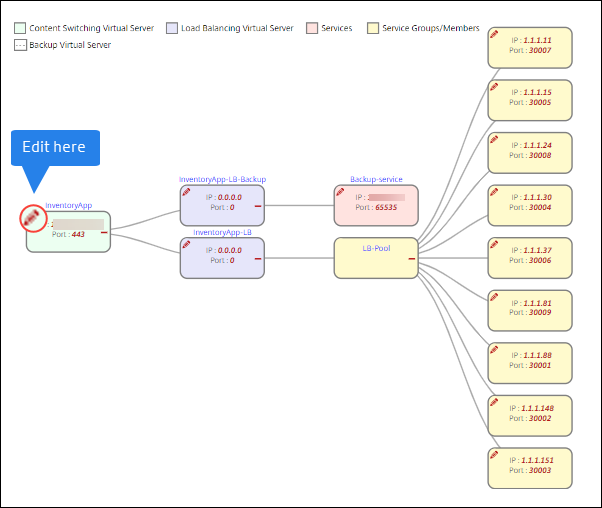Screen dimensions: 602x508
Task: Edit the InventoryApp content switching server
Action: tap(32, 218)
